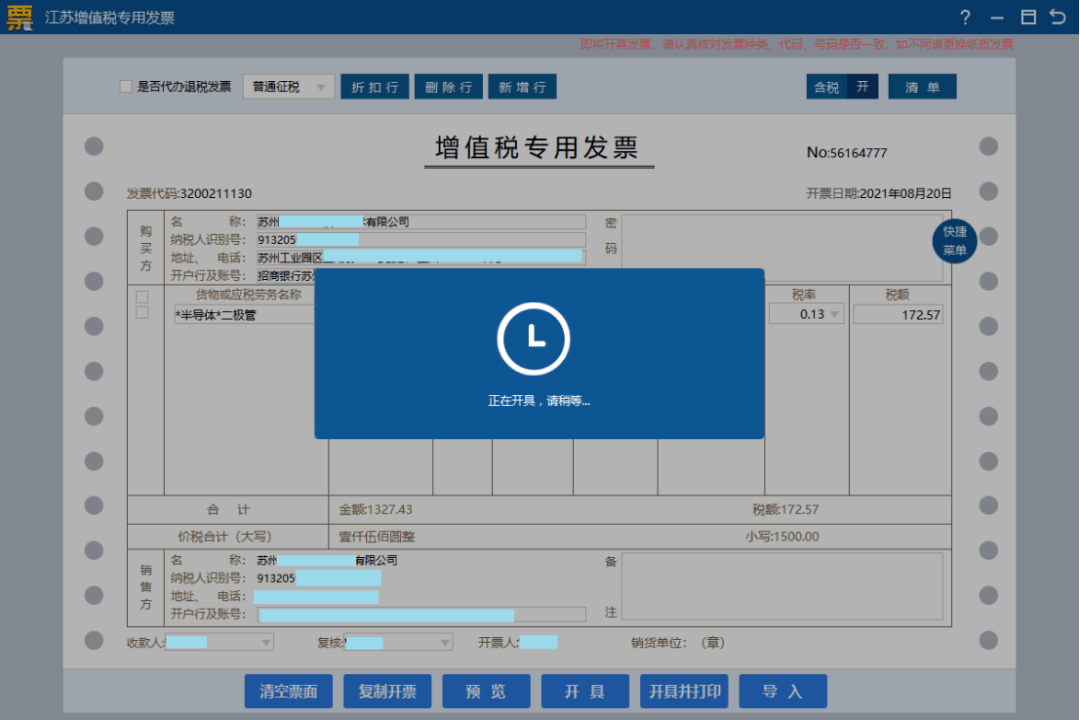Click the 导入 button
This screenshot has width=1080, height=720.
[783, 691]
